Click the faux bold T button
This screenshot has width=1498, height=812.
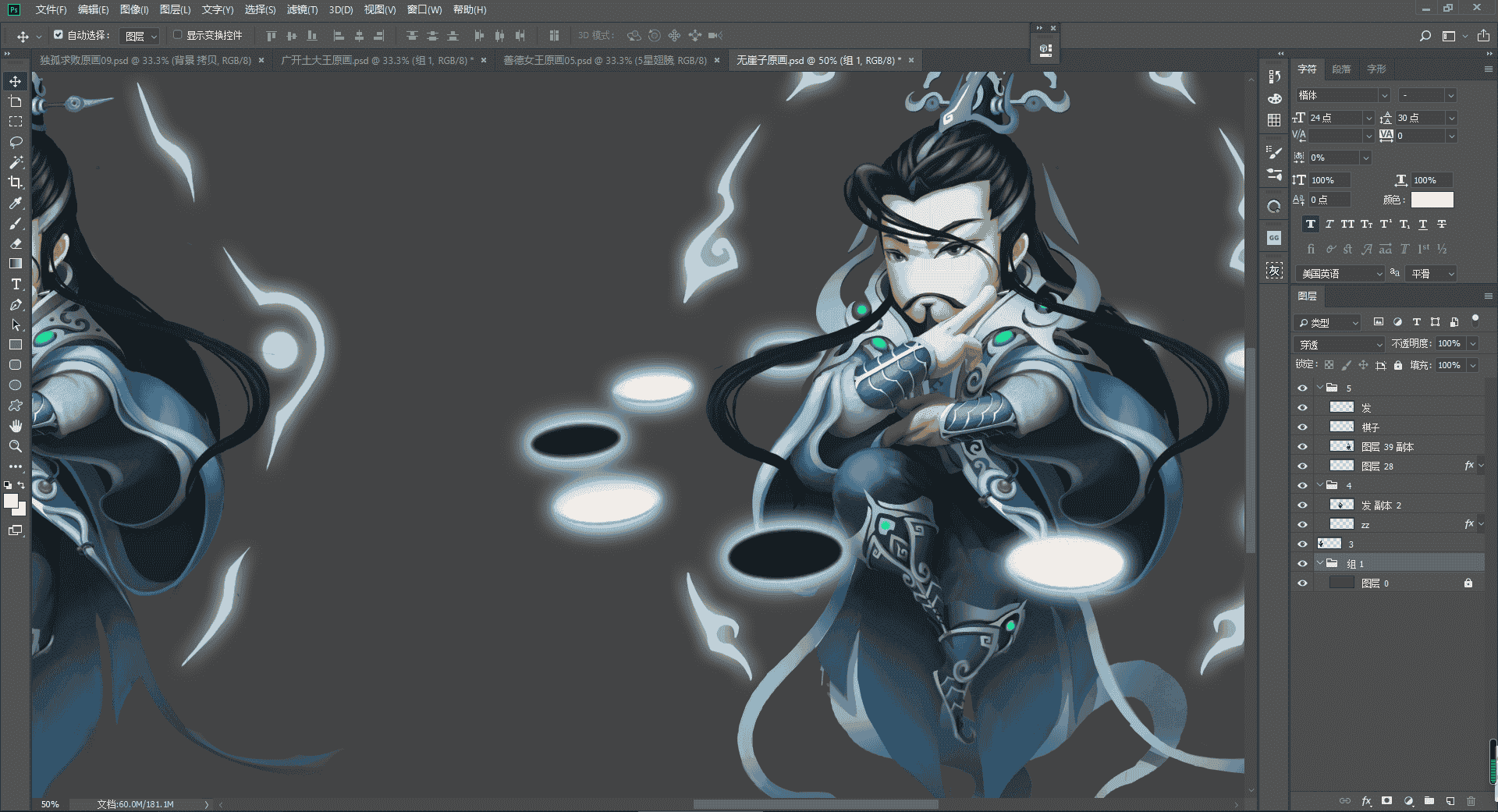click(x=1311, y=224)
